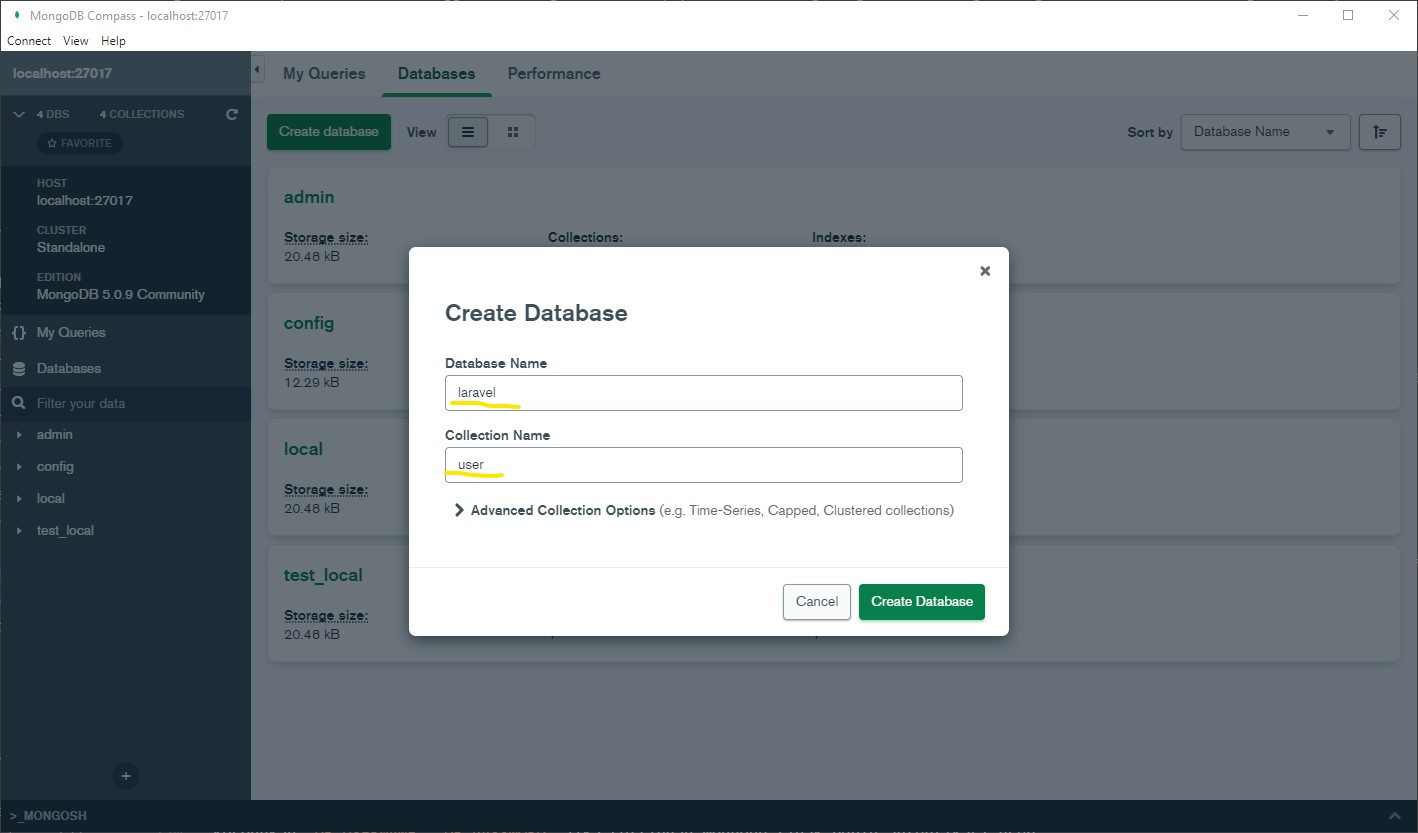
Task: Select test_local in the sidebar tree
Action: tap(65, 531)
